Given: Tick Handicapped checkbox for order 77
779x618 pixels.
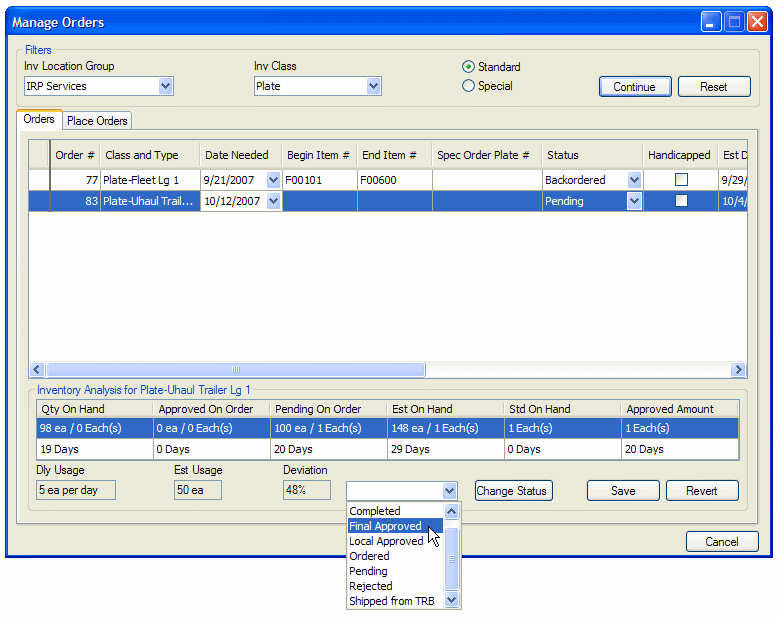Looking at the screenshot, I should 681,179.
